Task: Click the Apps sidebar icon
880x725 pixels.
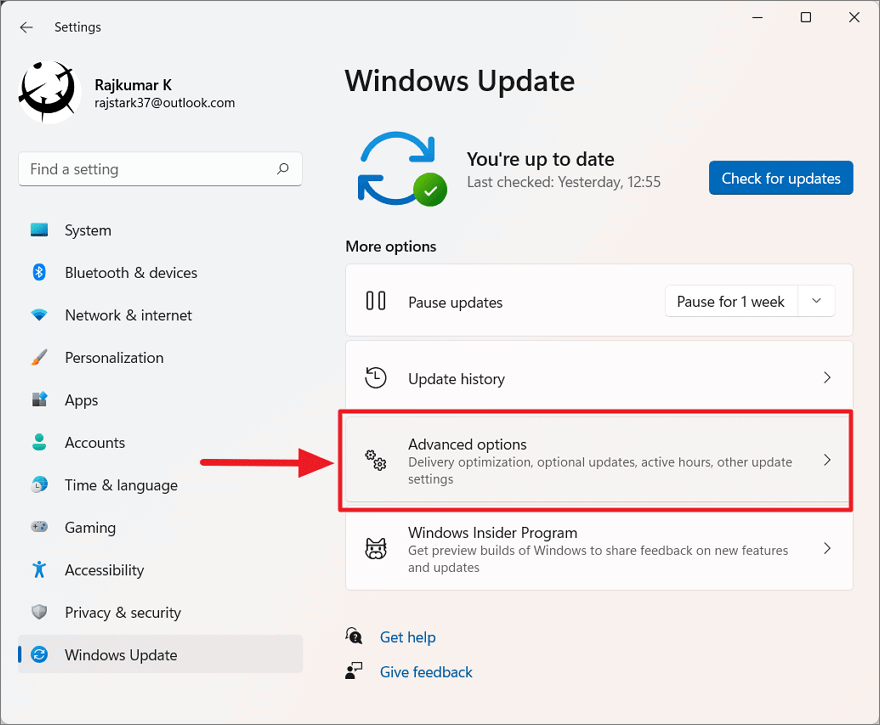Action: [39, 400]
